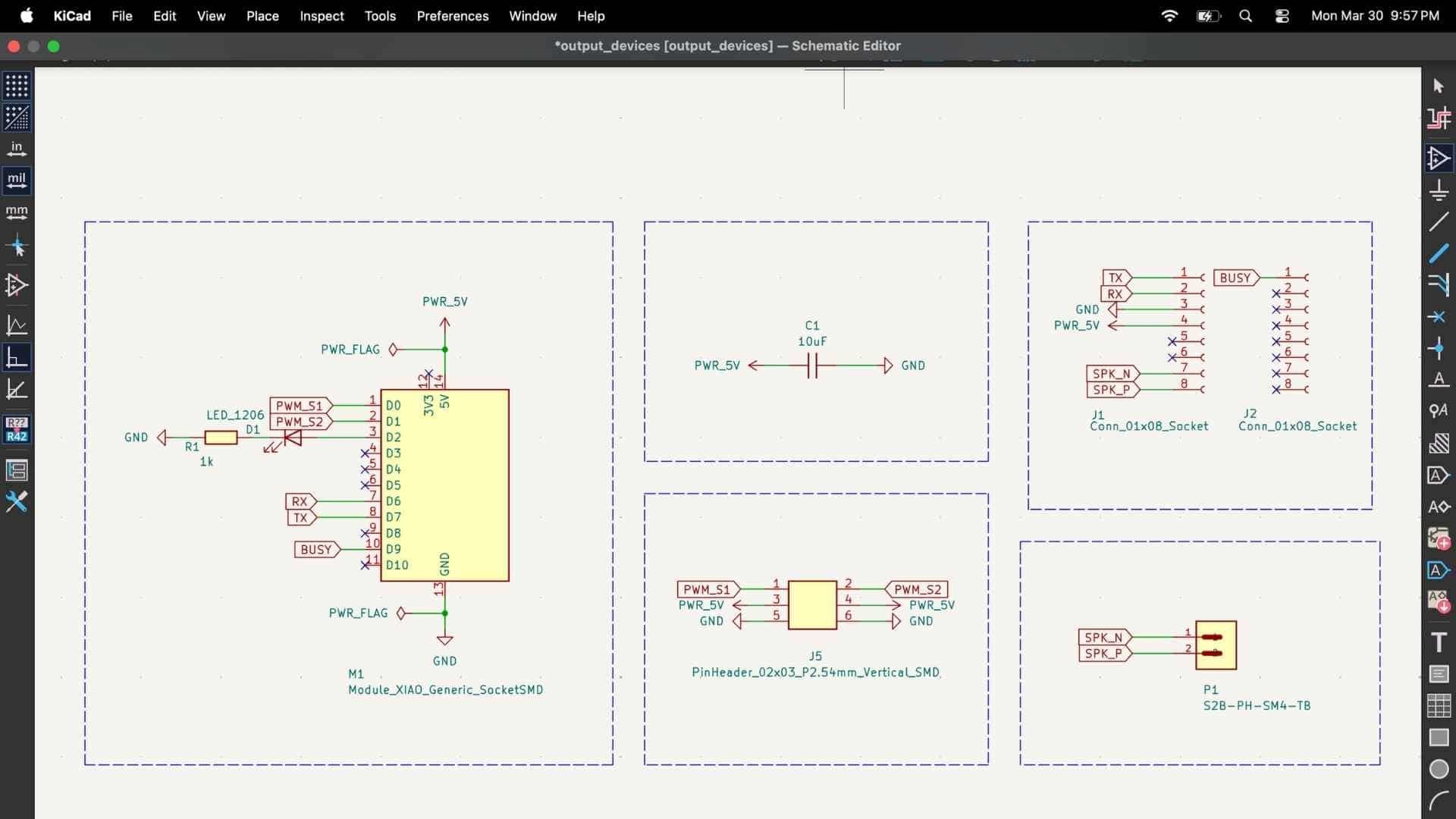Toggle annotate automatically R42 icon

click(x=17, y=429)
